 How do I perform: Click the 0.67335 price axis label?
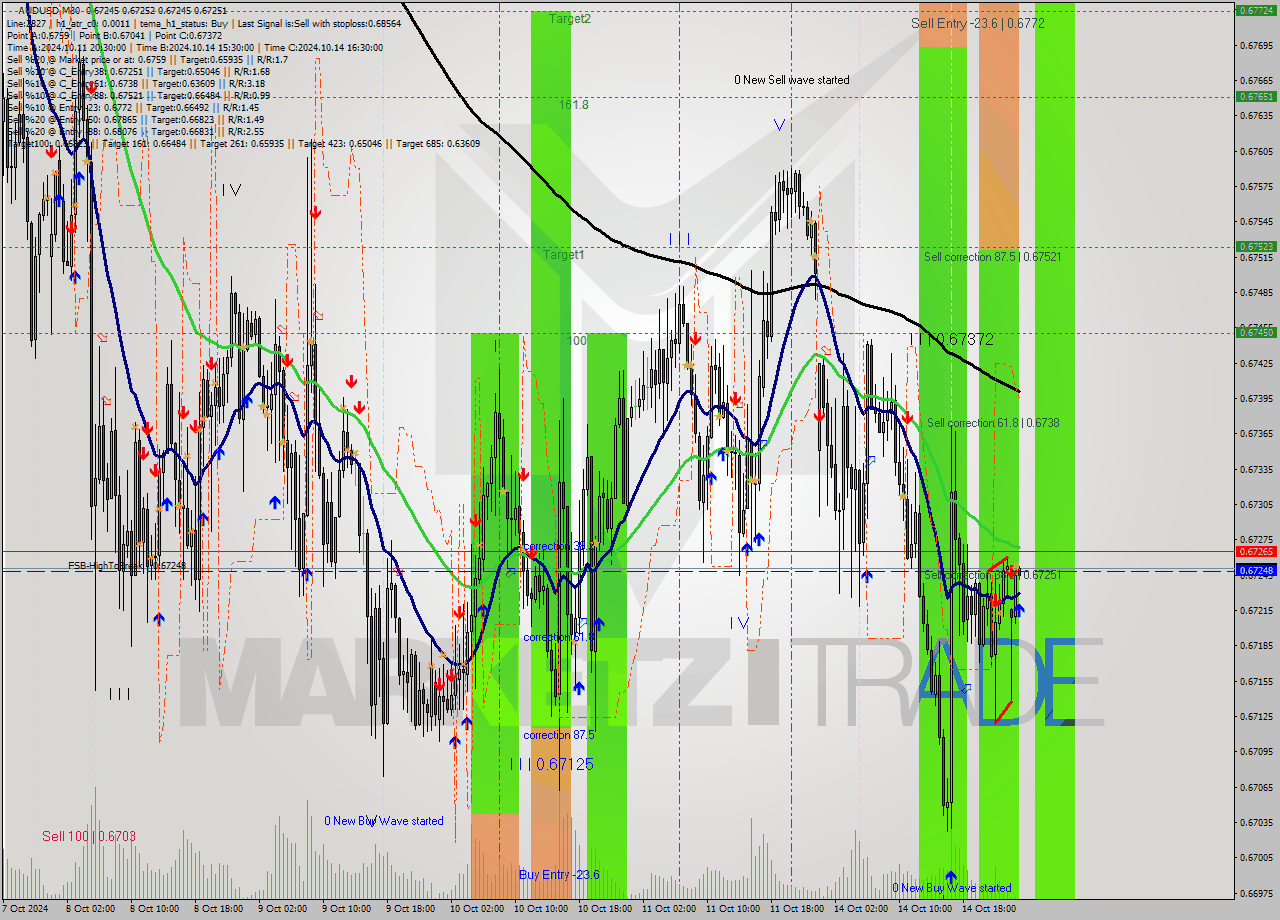pos(1255,469)
